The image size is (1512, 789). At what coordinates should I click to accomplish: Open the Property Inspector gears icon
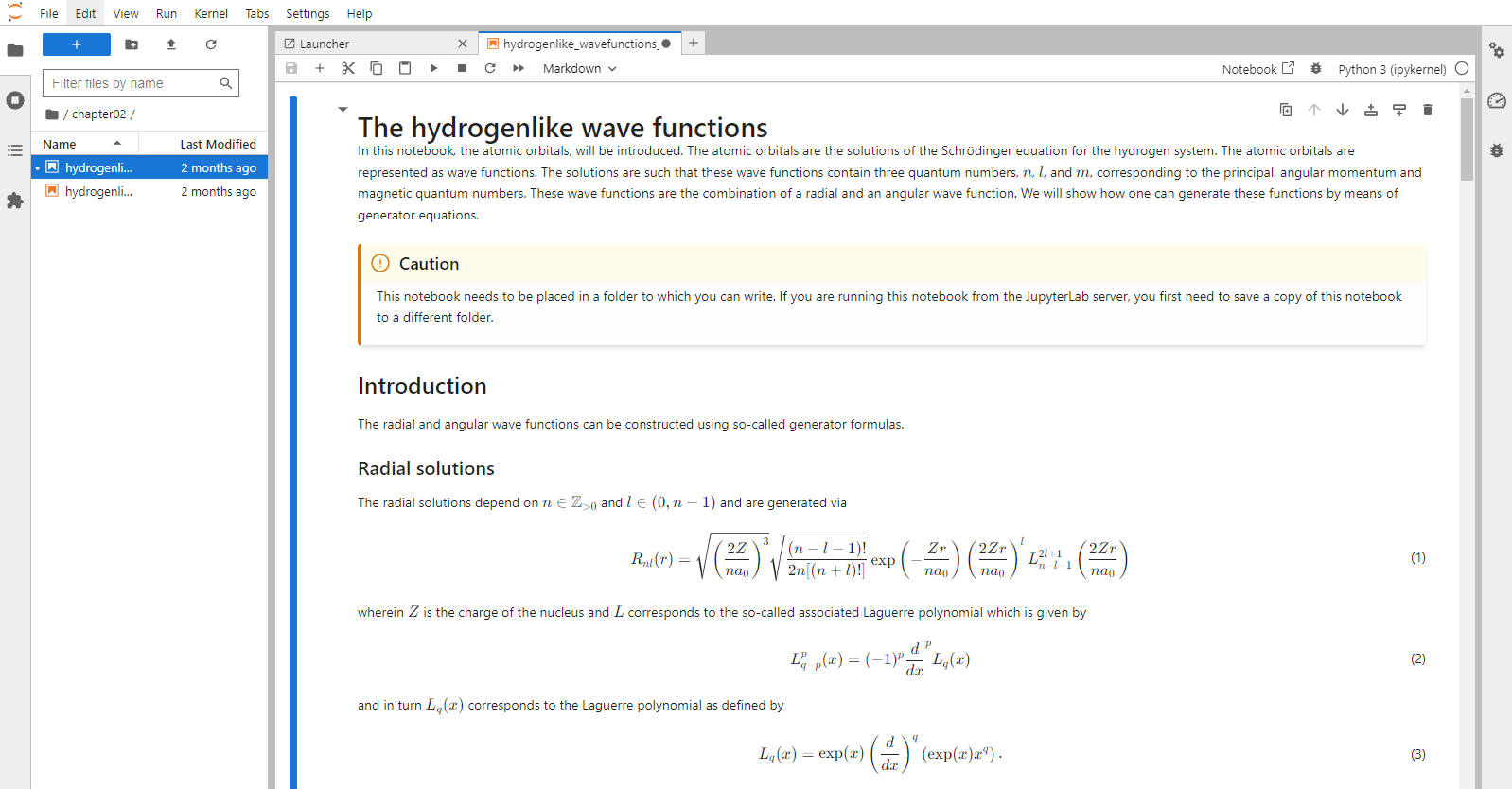pos(1497,50)
